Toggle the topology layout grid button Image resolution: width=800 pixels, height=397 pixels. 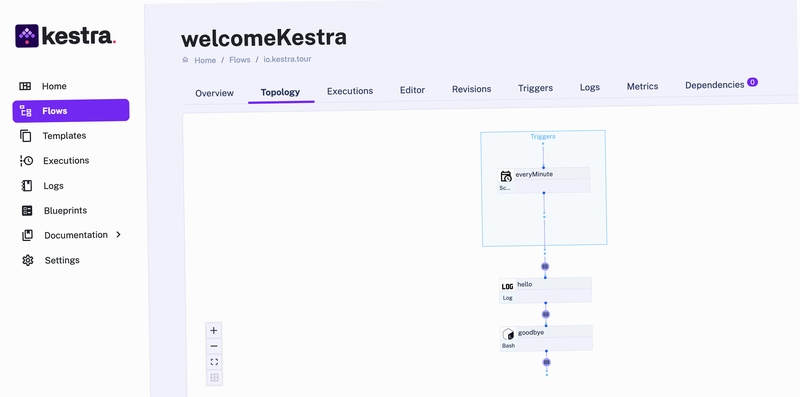point(214,378)
